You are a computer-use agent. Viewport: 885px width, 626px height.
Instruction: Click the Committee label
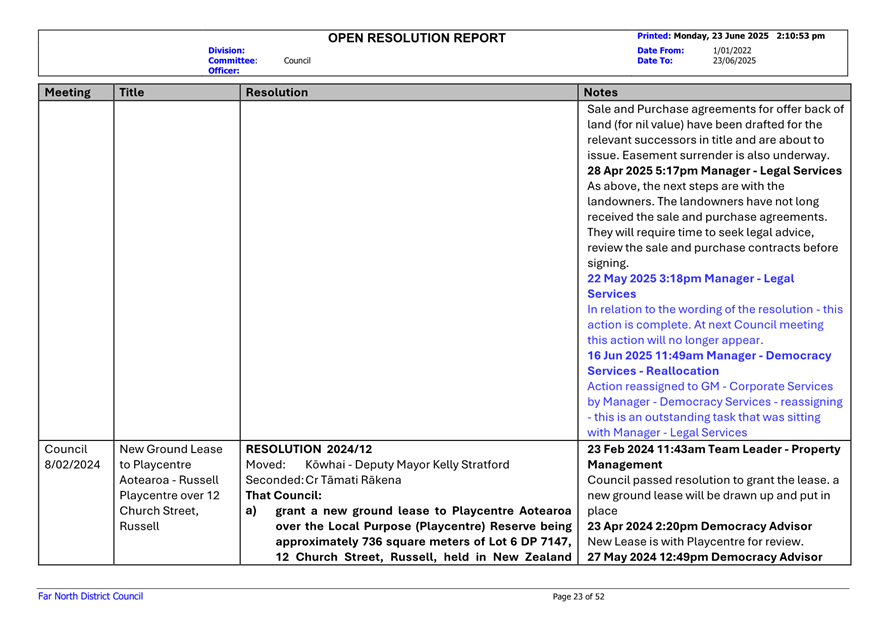[233, 60]
